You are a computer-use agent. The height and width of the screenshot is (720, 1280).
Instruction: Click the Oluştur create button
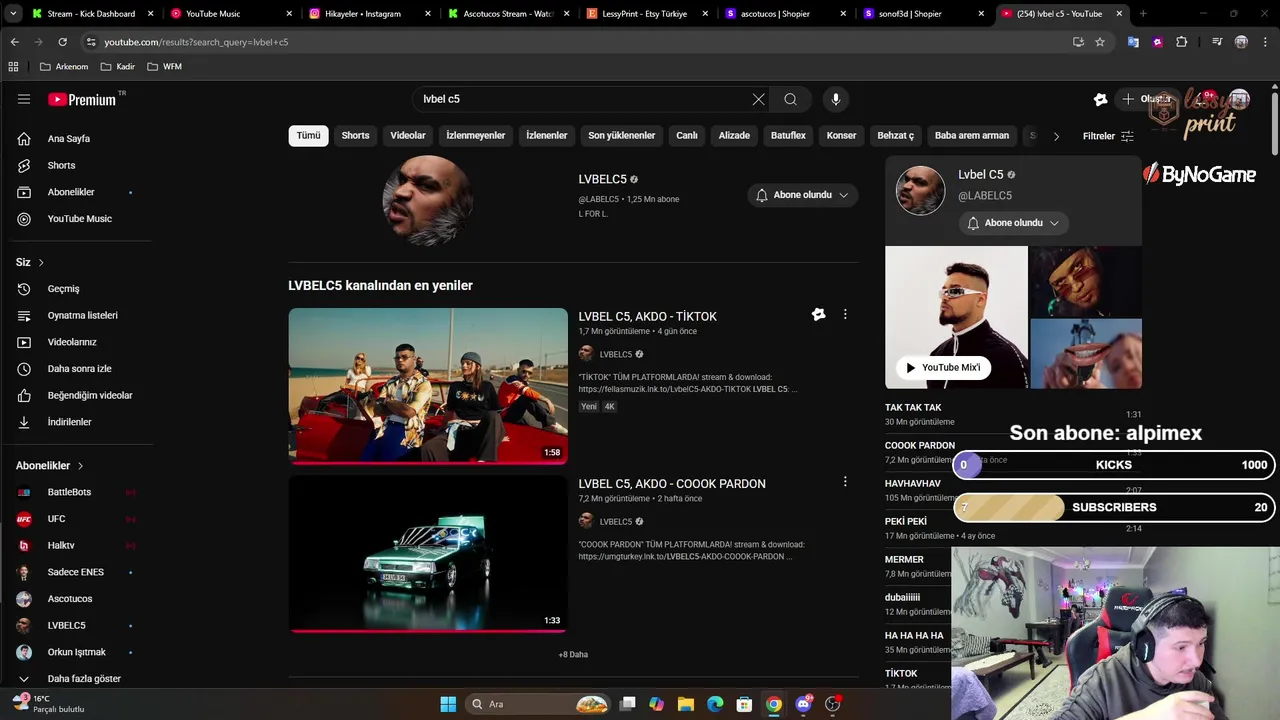pyautogui.click(x=1146, y=99)
